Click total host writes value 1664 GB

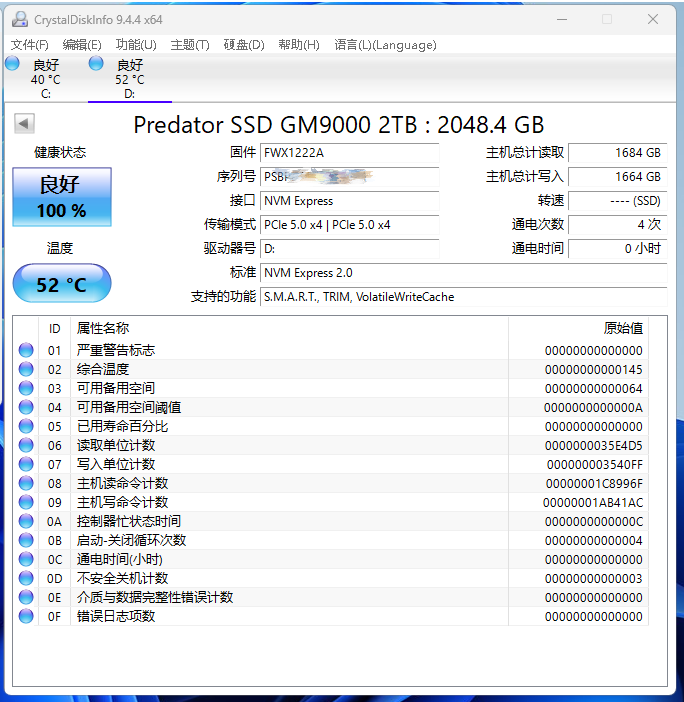click(x=618, y=177)
